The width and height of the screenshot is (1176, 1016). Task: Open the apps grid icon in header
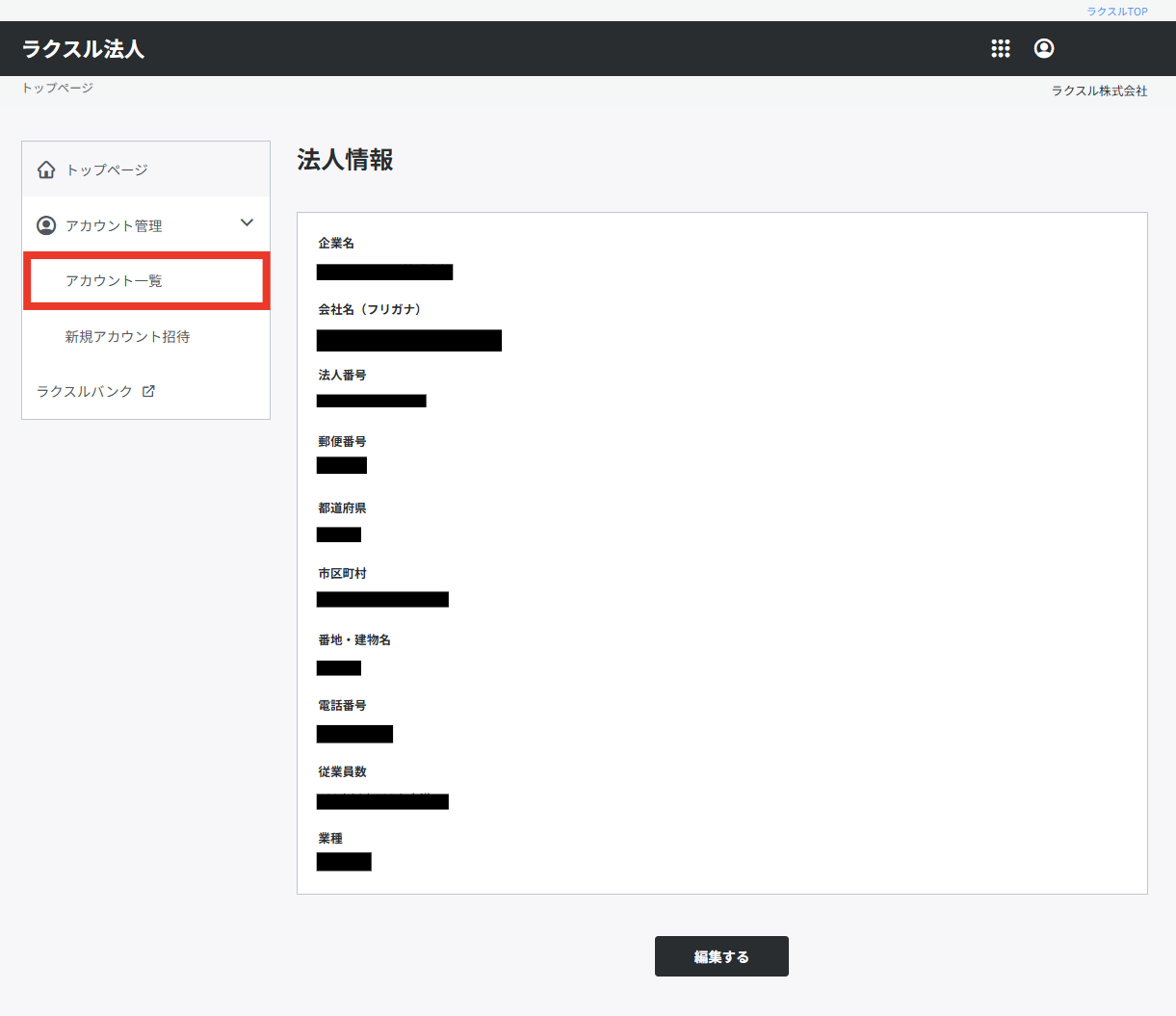click(1001, 48)
